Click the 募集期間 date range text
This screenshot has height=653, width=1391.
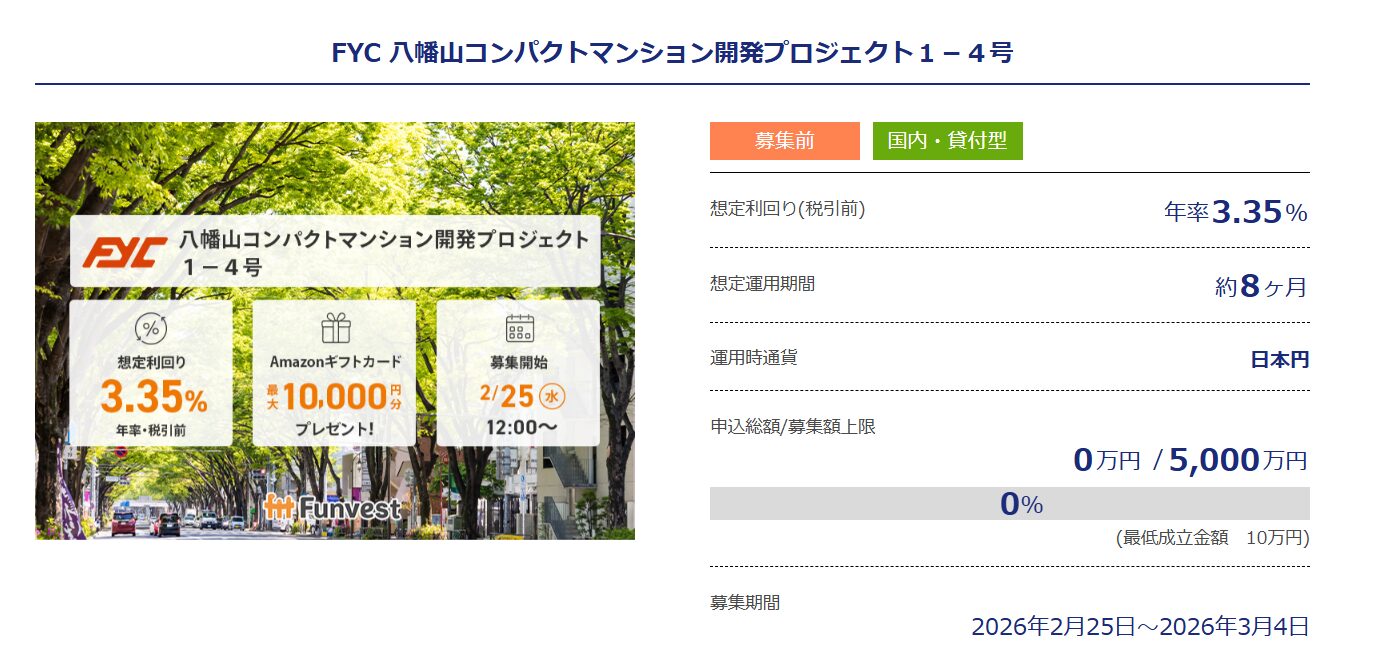click(x=1139, y=627)
